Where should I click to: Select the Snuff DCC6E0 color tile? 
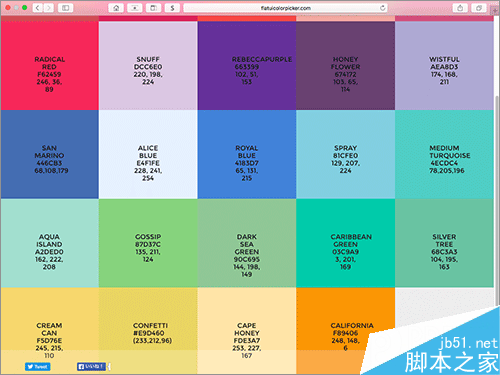pyautogui.click(x=148, y=66)
